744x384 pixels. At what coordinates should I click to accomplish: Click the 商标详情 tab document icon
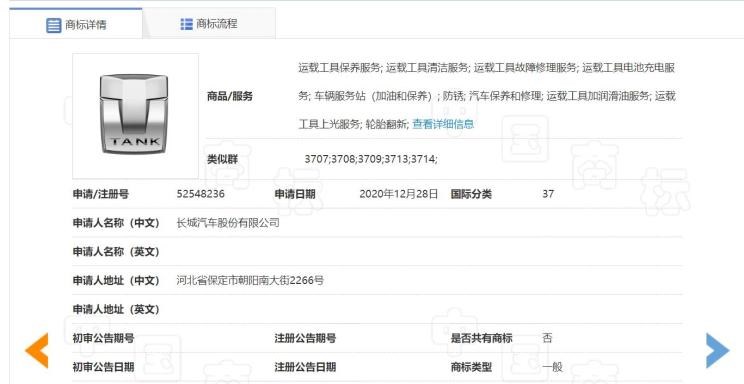[x=54, y=25]
